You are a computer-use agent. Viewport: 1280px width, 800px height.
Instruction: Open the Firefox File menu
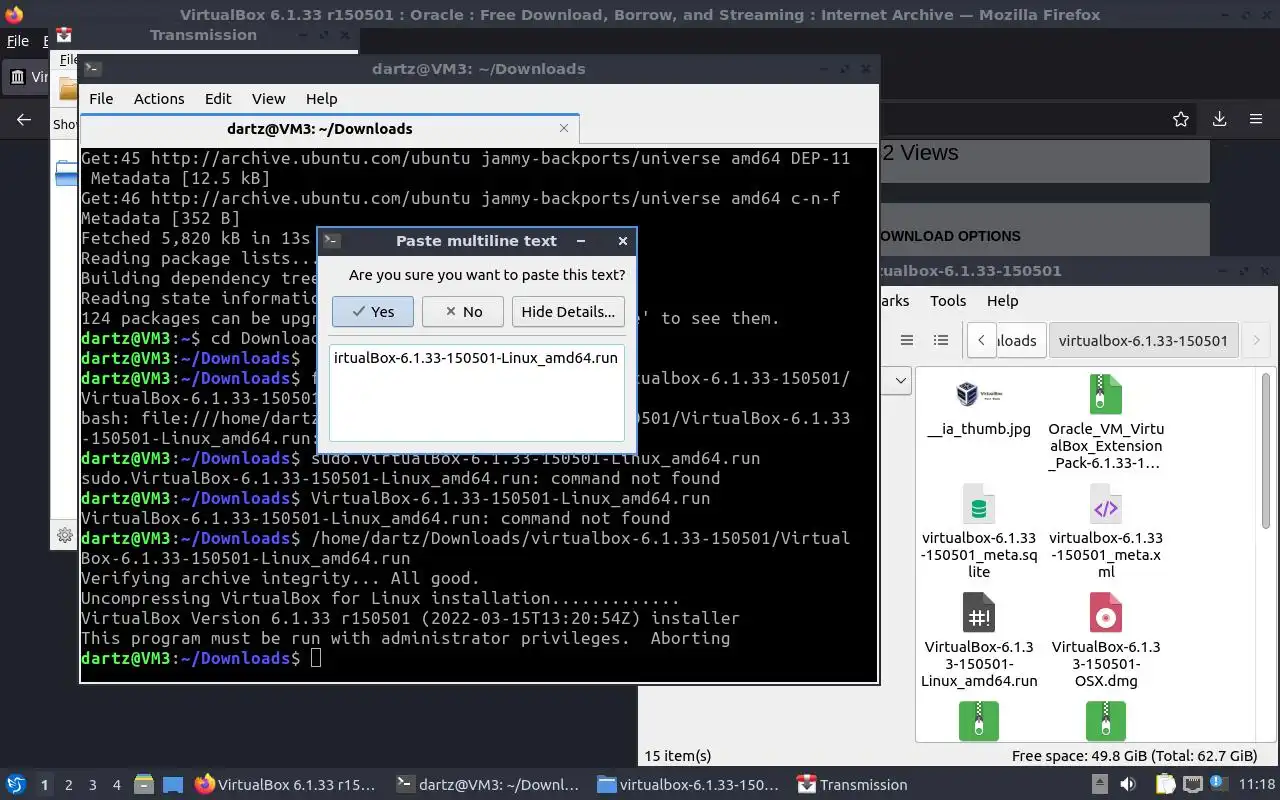(x=18, y=41)
